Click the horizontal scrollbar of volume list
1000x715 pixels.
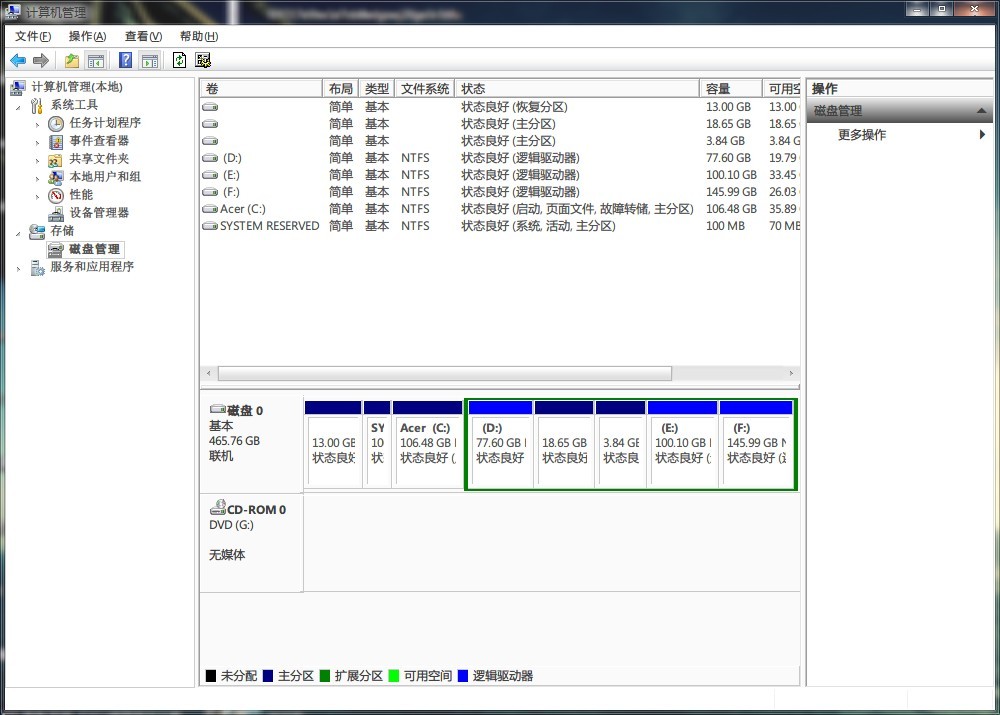445,373
